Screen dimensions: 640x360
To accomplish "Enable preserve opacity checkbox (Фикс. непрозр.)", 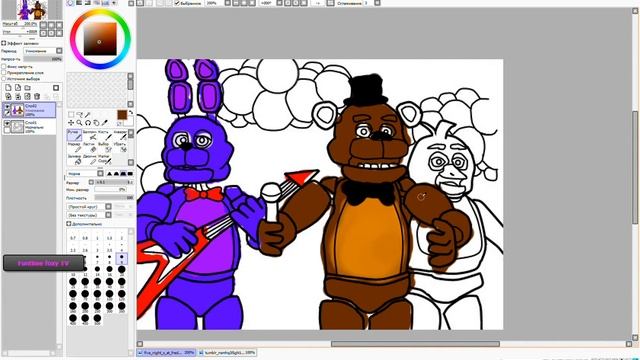I will point(4,66).
